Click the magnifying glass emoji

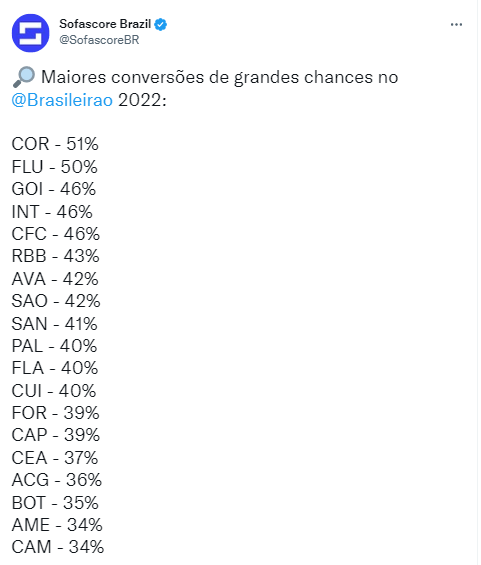[x=24, y=77]
